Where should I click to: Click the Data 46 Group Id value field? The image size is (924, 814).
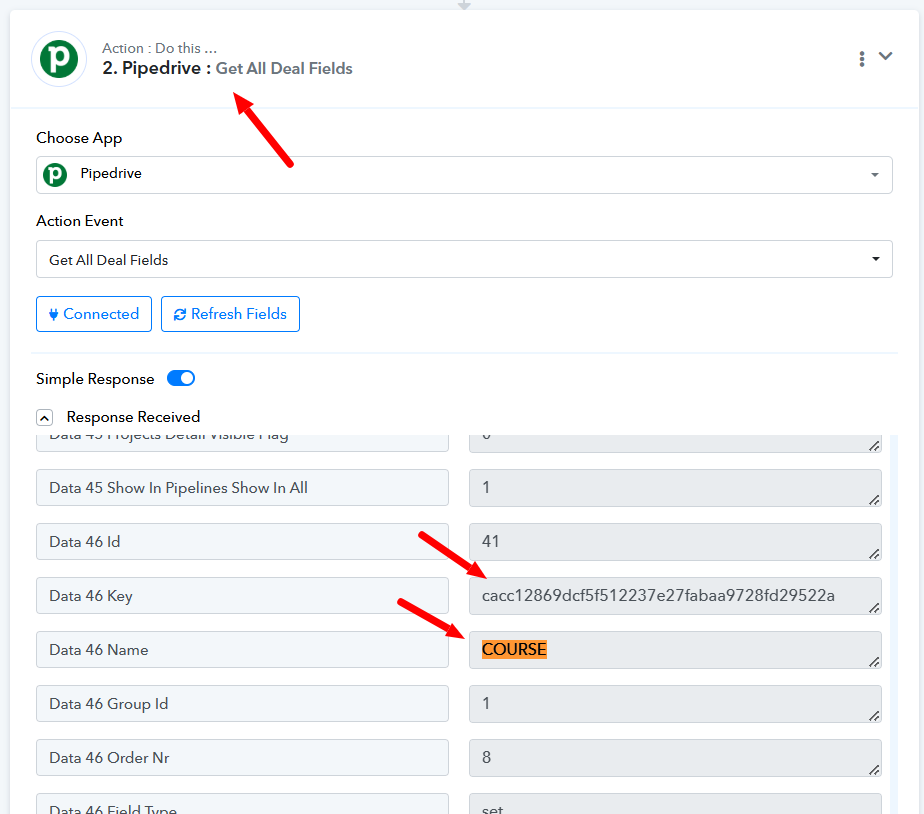click(675, 704)
